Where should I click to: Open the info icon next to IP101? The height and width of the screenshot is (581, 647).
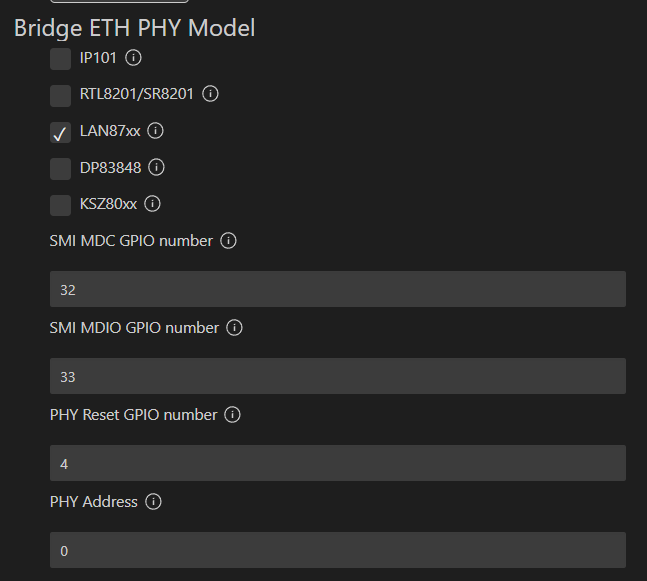[x=133, y=58]
